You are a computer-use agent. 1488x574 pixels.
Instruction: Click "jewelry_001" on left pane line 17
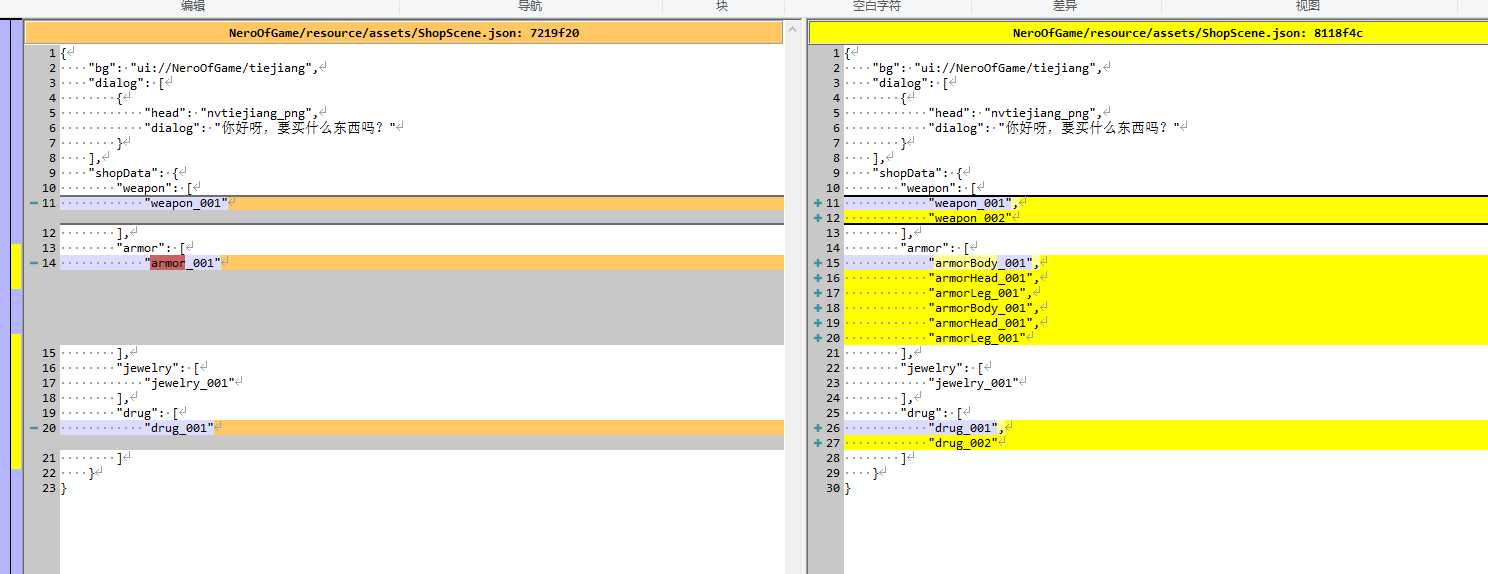189,383
